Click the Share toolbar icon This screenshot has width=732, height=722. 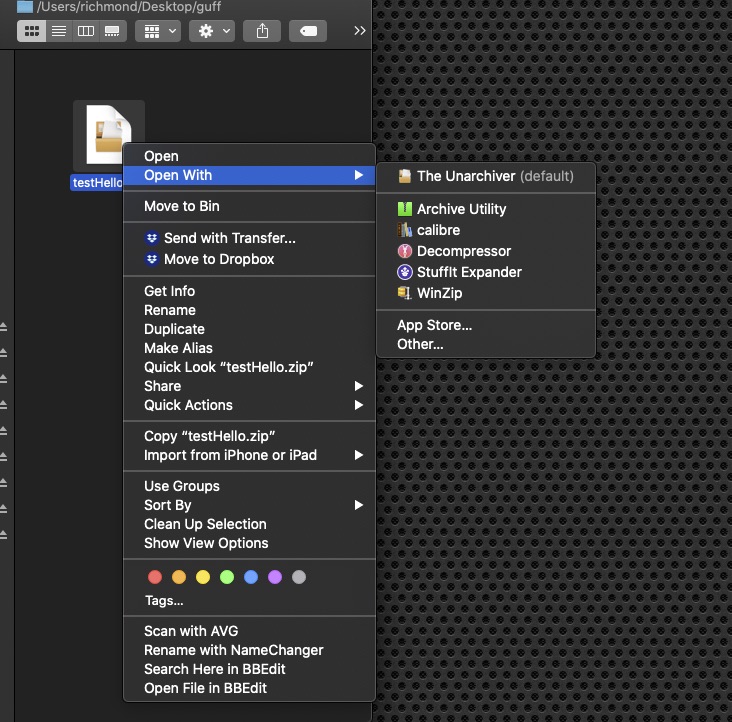click(262, 31)
